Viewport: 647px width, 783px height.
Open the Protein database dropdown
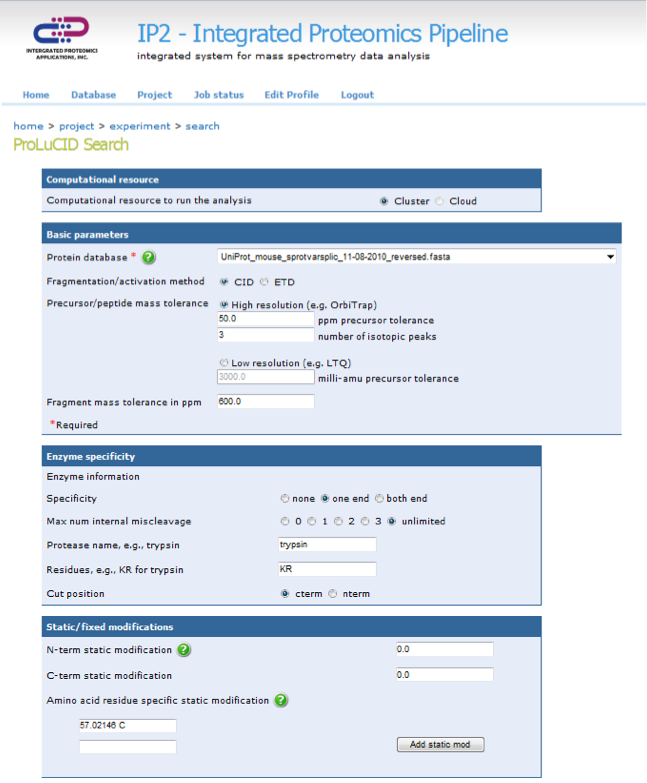click(417, 257)
